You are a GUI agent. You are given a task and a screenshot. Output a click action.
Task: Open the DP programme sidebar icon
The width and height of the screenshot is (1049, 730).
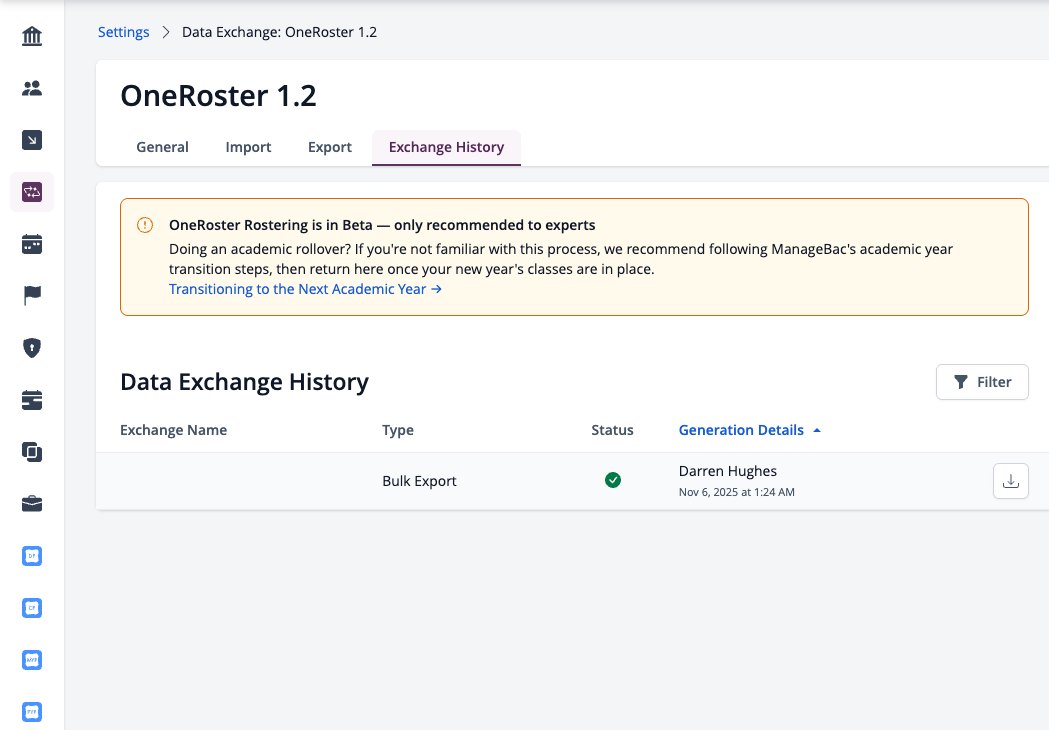point(31,556)
